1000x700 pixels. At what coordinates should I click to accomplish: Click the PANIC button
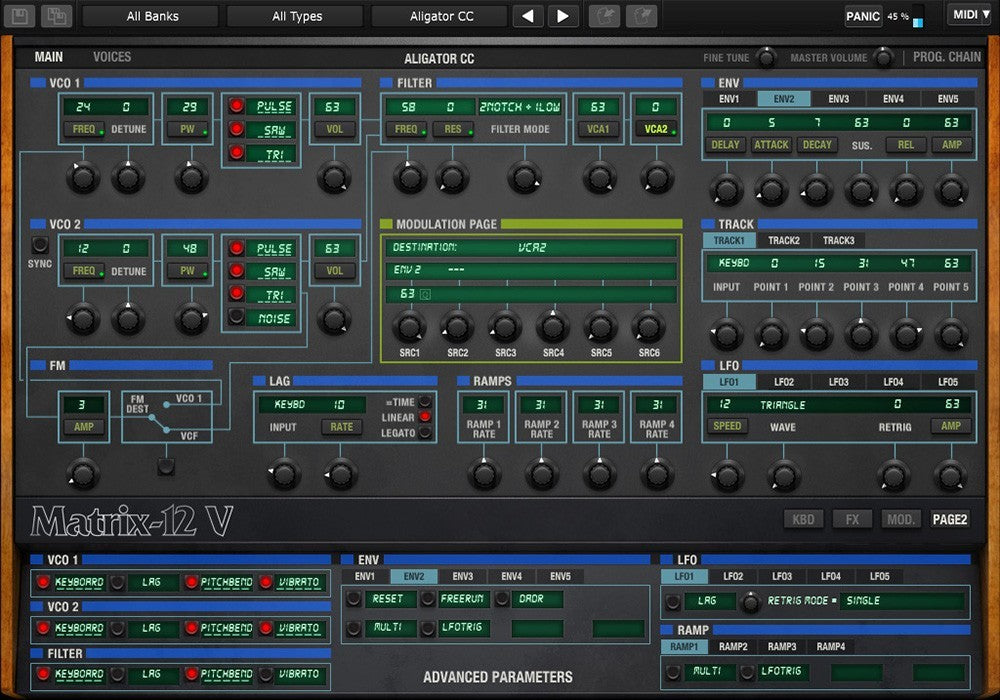[863, 16]
